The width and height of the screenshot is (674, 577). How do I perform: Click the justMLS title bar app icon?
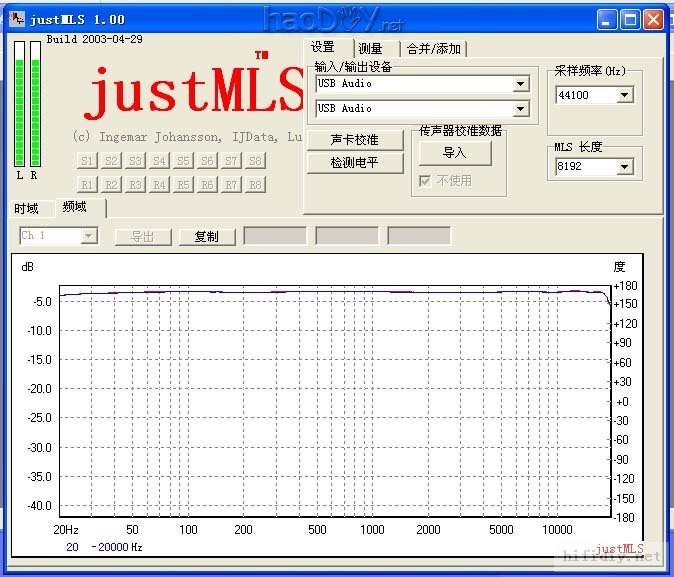[x=17, y=19]
